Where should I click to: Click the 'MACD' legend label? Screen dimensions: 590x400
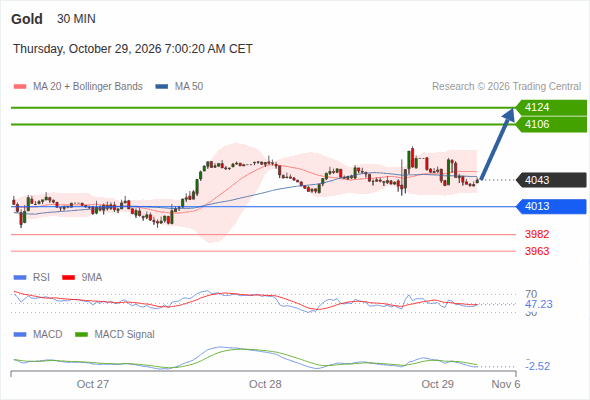(x=48, y=335)
